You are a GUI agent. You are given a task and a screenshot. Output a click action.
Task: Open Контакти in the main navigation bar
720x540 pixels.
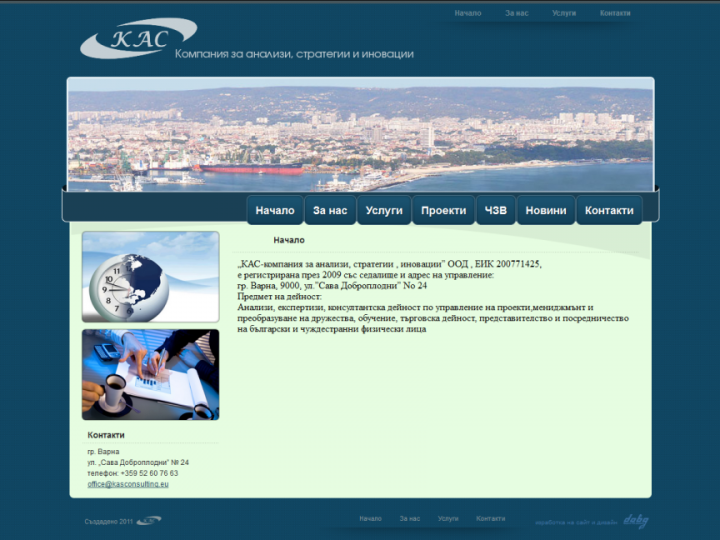(x=609, y=210)
